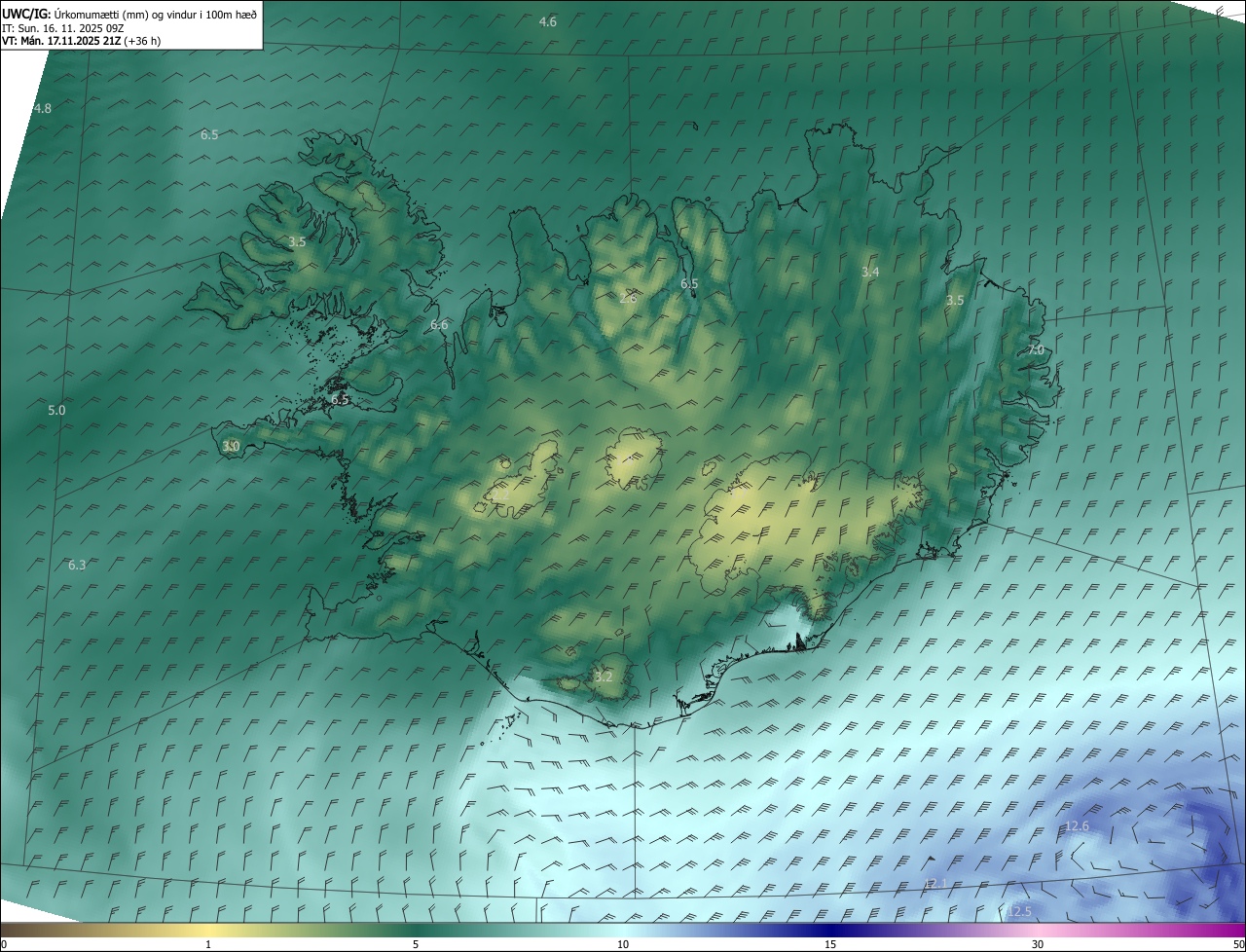1246x952 pixels.
Task: Click the 7.0 value on the east coast
Action: point(1036,349)
